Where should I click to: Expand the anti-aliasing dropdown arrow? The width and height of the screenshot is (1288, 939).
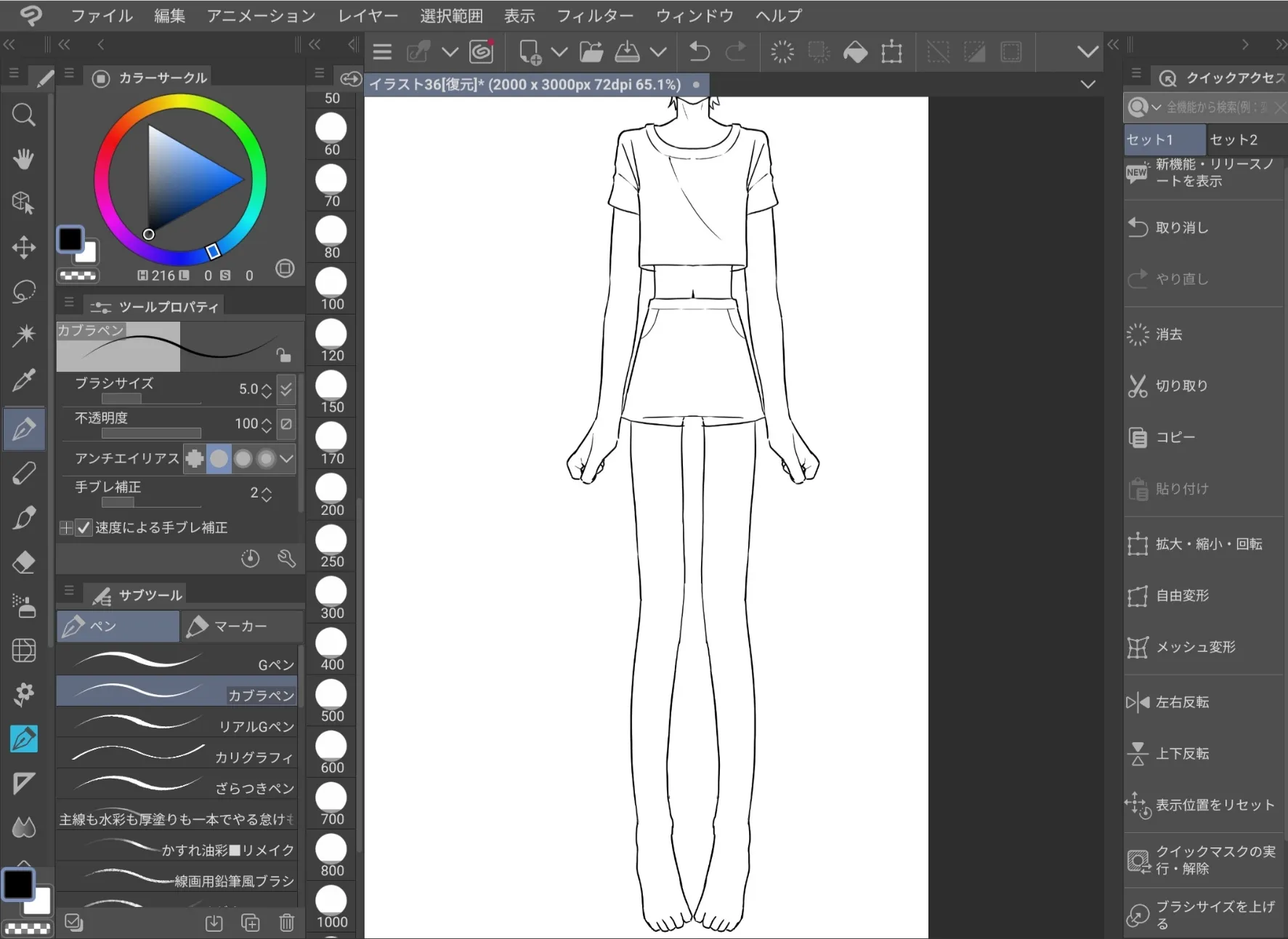tap(287, 458)
